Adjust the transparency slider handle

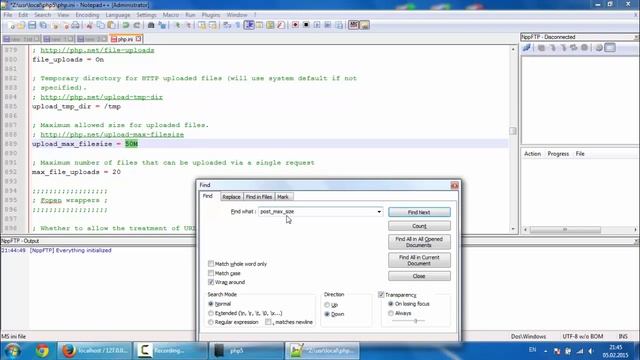416,321
